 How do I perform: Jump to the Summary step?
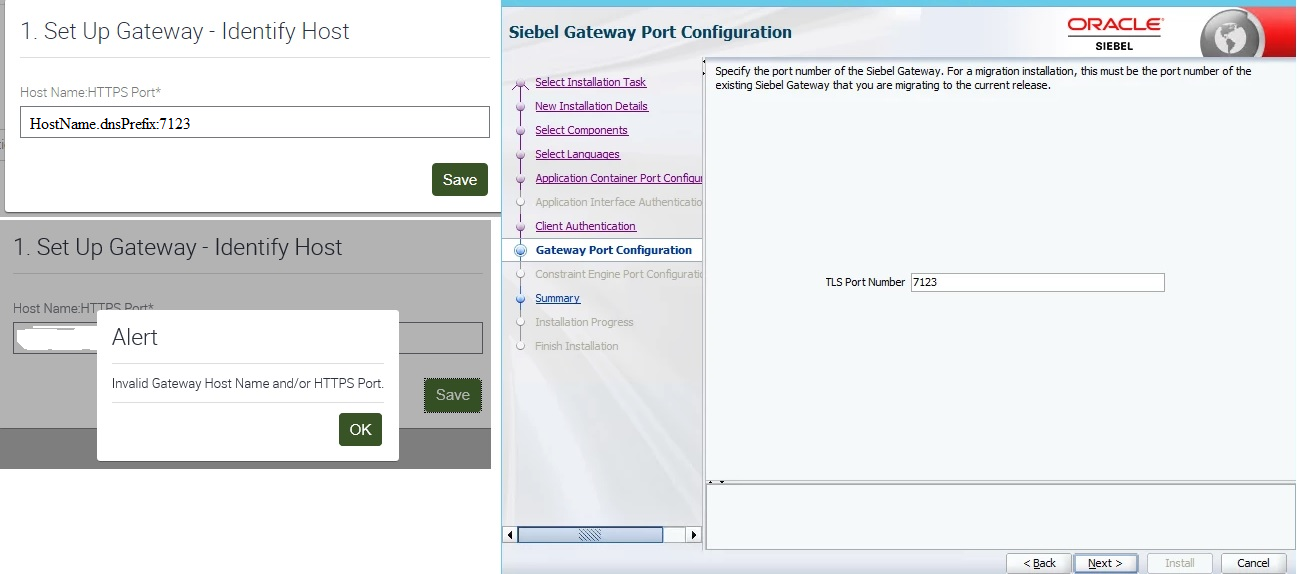click(557, 298)
